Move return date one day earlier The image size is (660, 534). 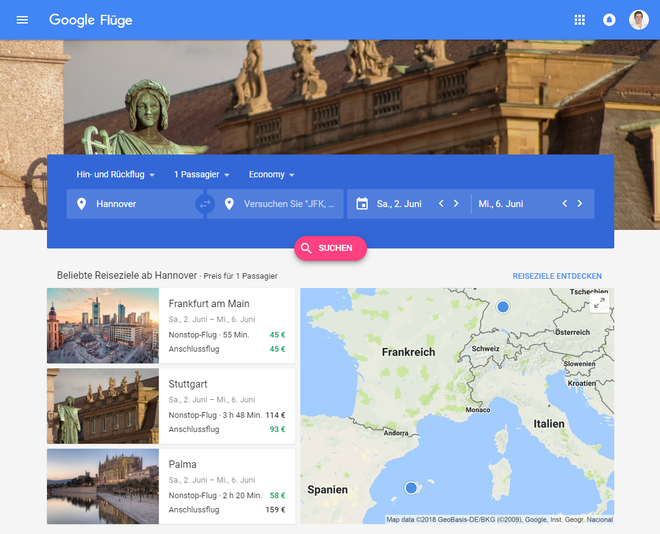pyautogui.click(x=565, y=204)
